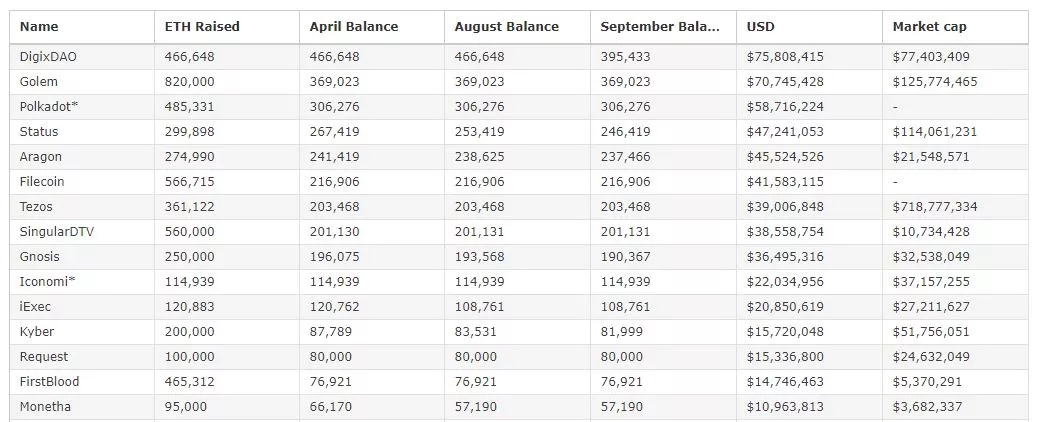Select the DigixDAO name cell

pyautogui.click(x=48, y=57)
